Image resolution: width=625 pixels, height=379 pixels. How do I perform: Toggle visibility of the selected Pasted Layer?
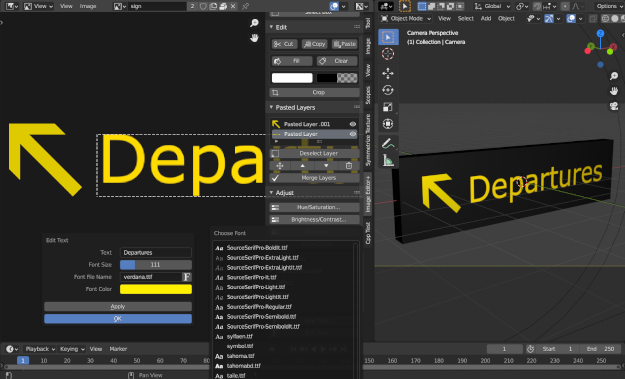click(353, 134)
